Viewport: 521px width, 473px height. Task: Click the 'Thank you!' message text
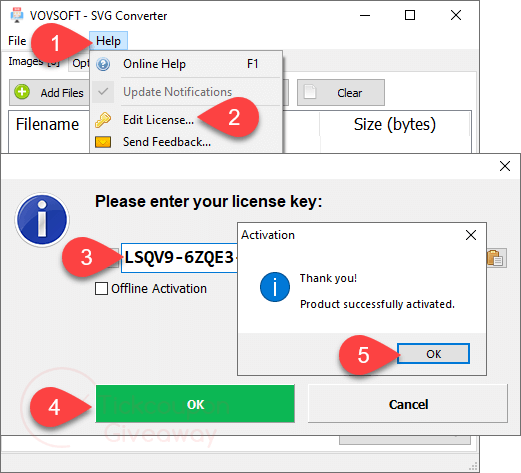(328, 278)
